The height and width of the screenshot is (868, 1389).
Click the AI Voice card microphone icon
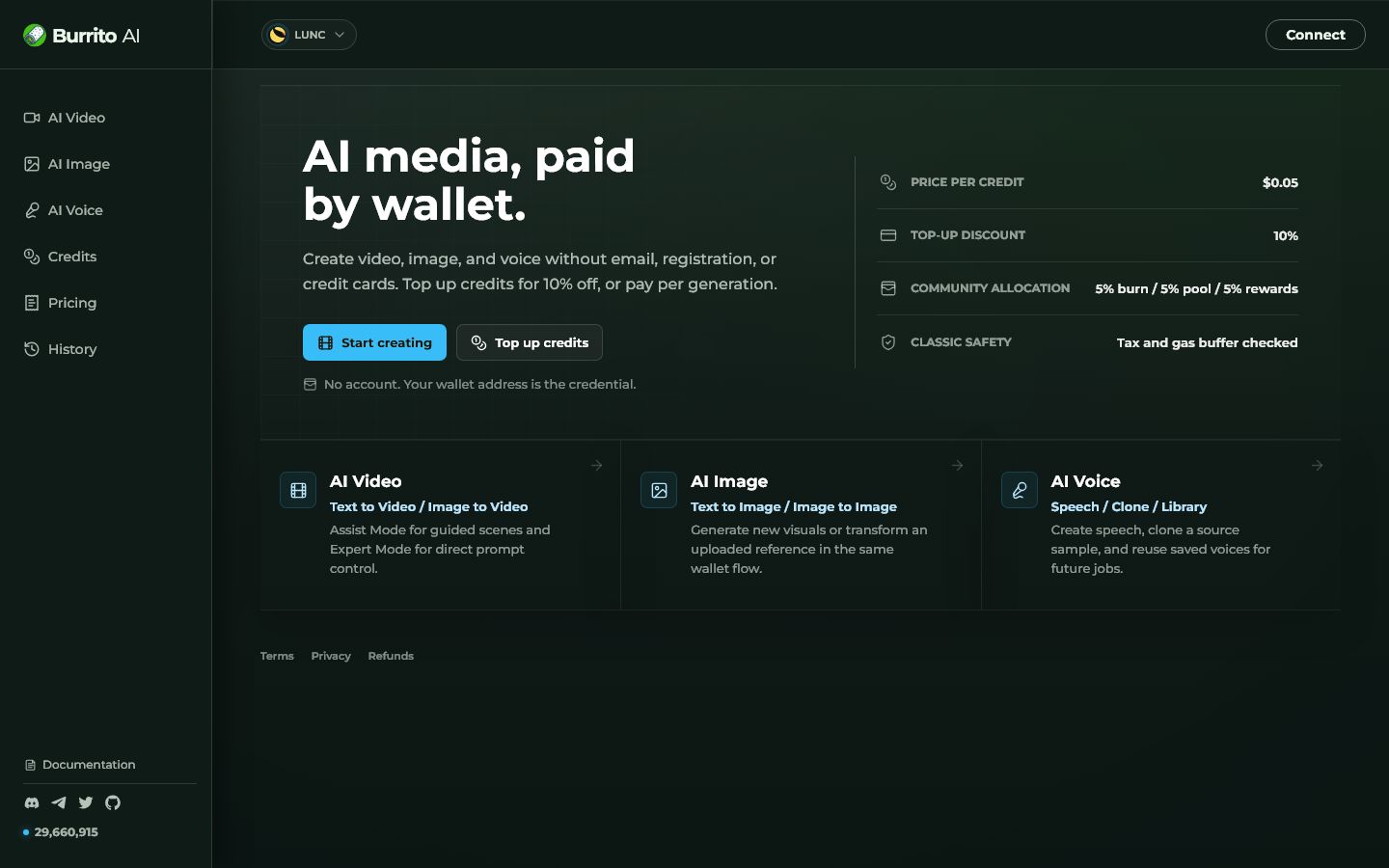click(x=1020, y=490)
